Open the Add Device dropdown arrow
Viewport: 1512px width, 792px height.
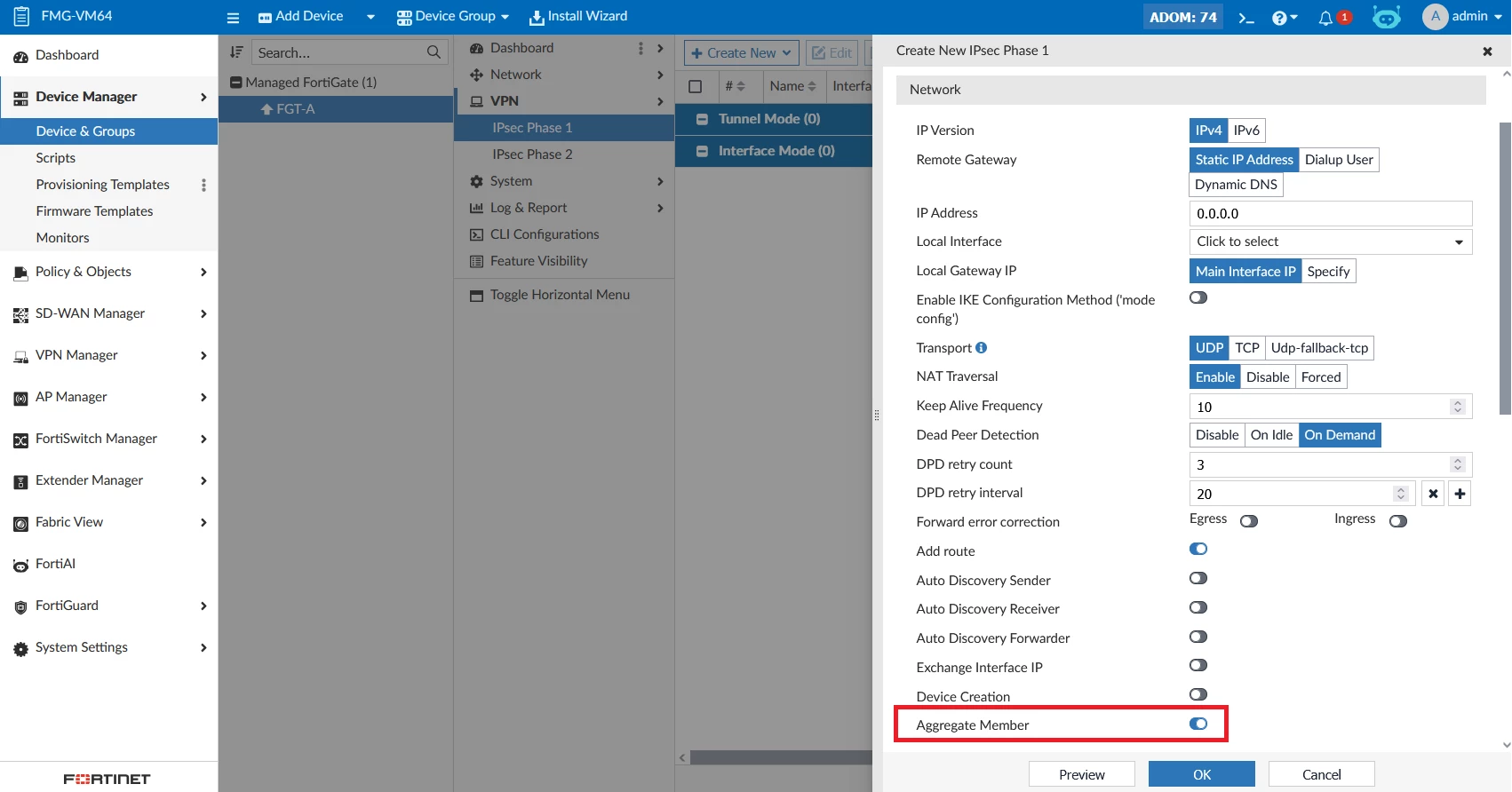pyautogui.click(x=370, y=17)
